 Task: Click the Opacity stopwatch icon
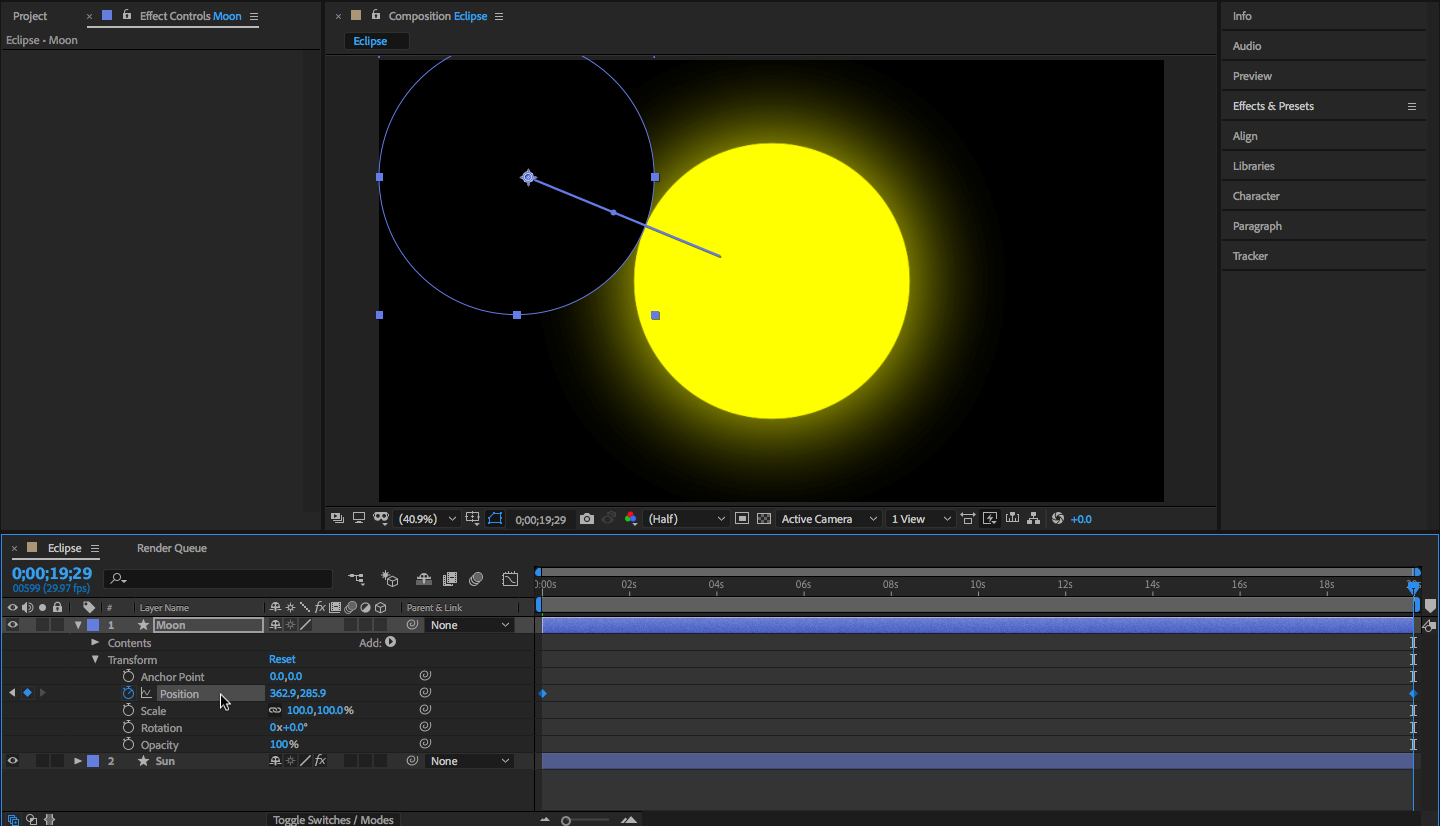128,745
